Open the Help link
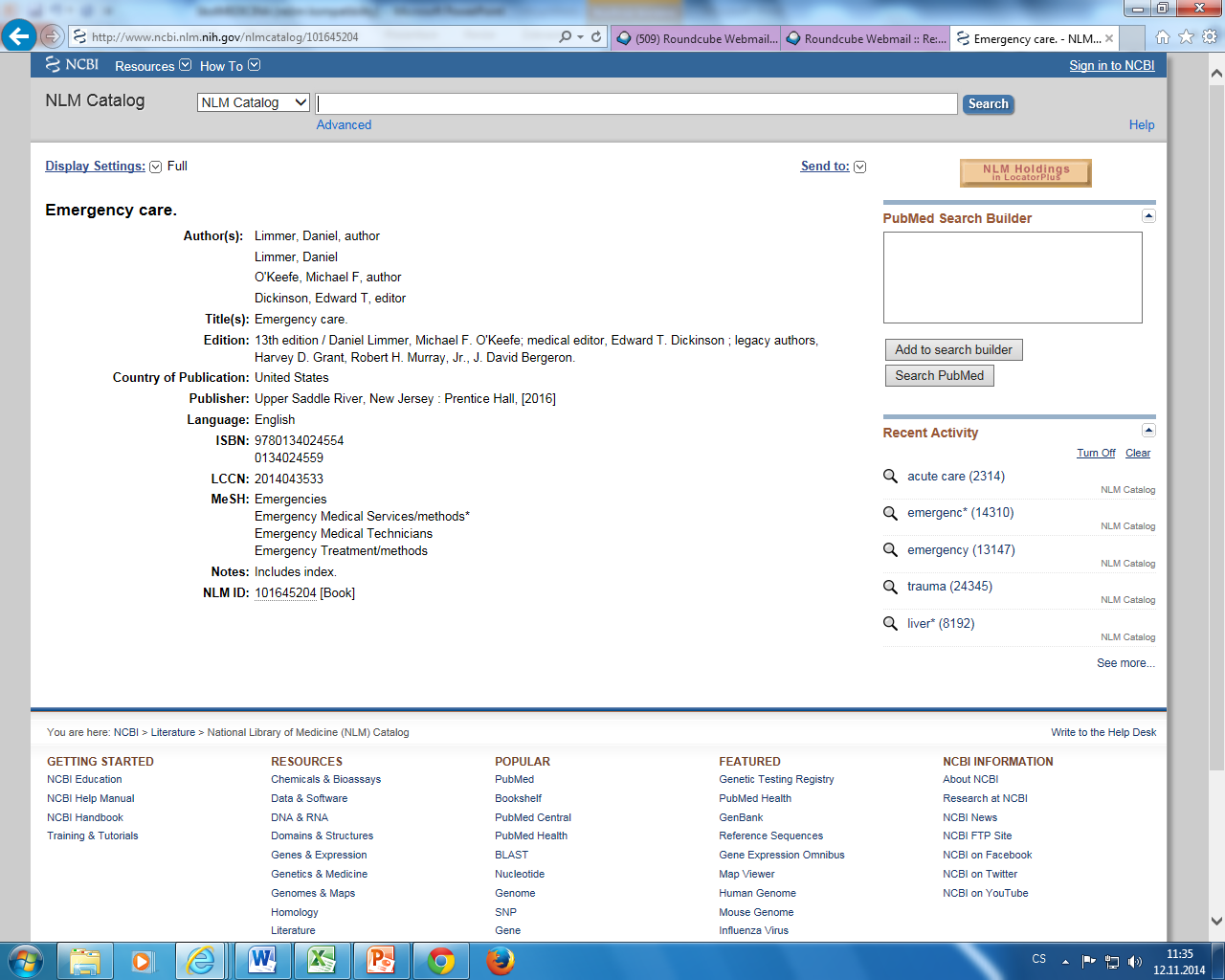Screen dimensions: 1225x980 (1142, 124)
